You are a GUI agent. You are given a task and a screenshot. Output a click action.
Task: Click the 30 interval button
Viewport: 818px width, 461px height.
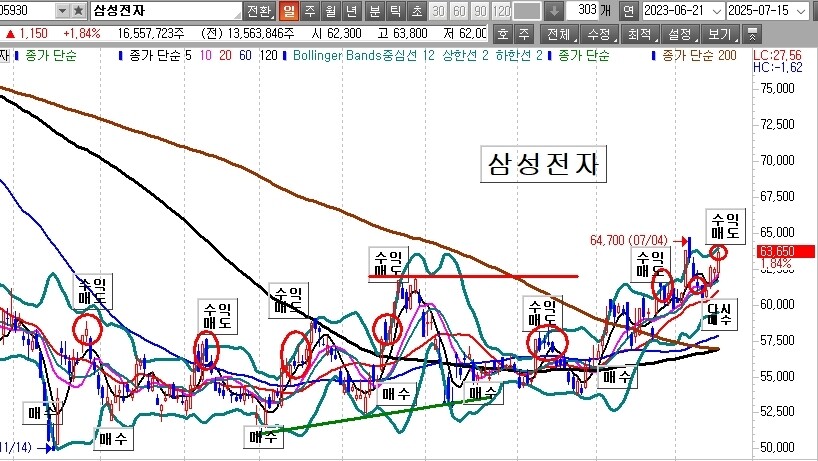coord(439,10)
